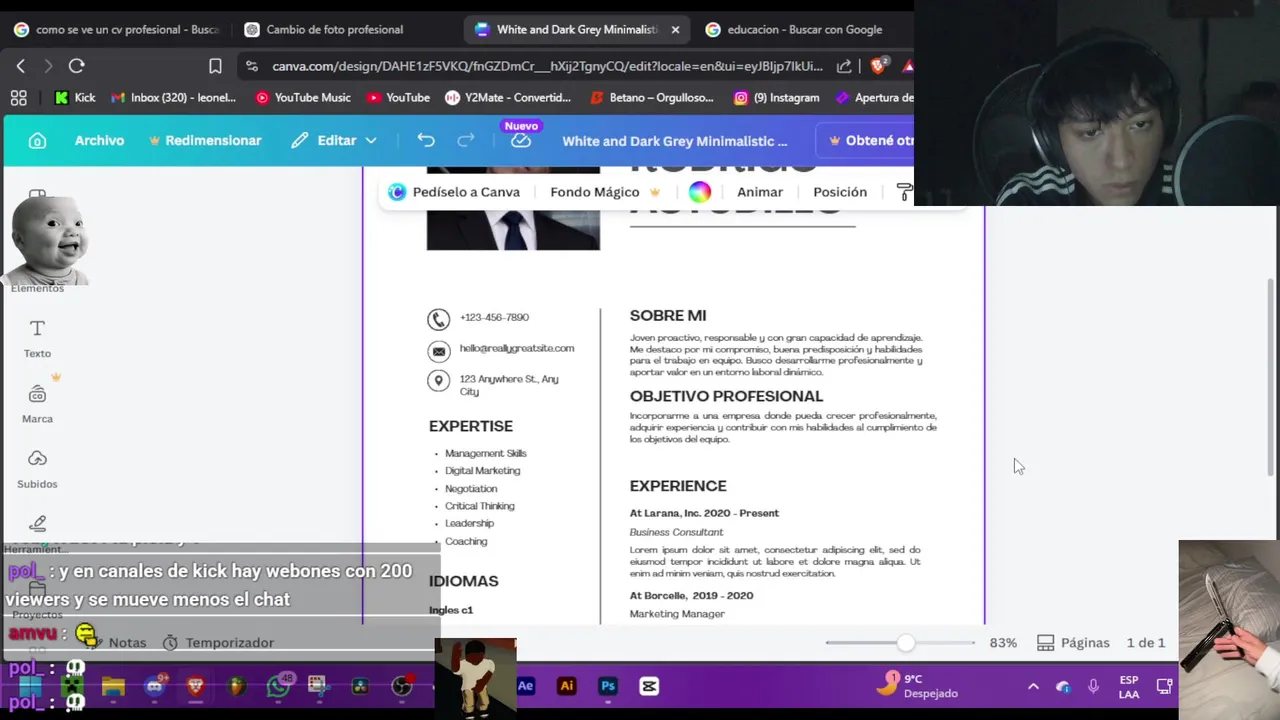Image resolution: width=1280 pixels, height=720 pixels.
Task: Launch Illustrator from taskbar
Action: pos(567,686)
